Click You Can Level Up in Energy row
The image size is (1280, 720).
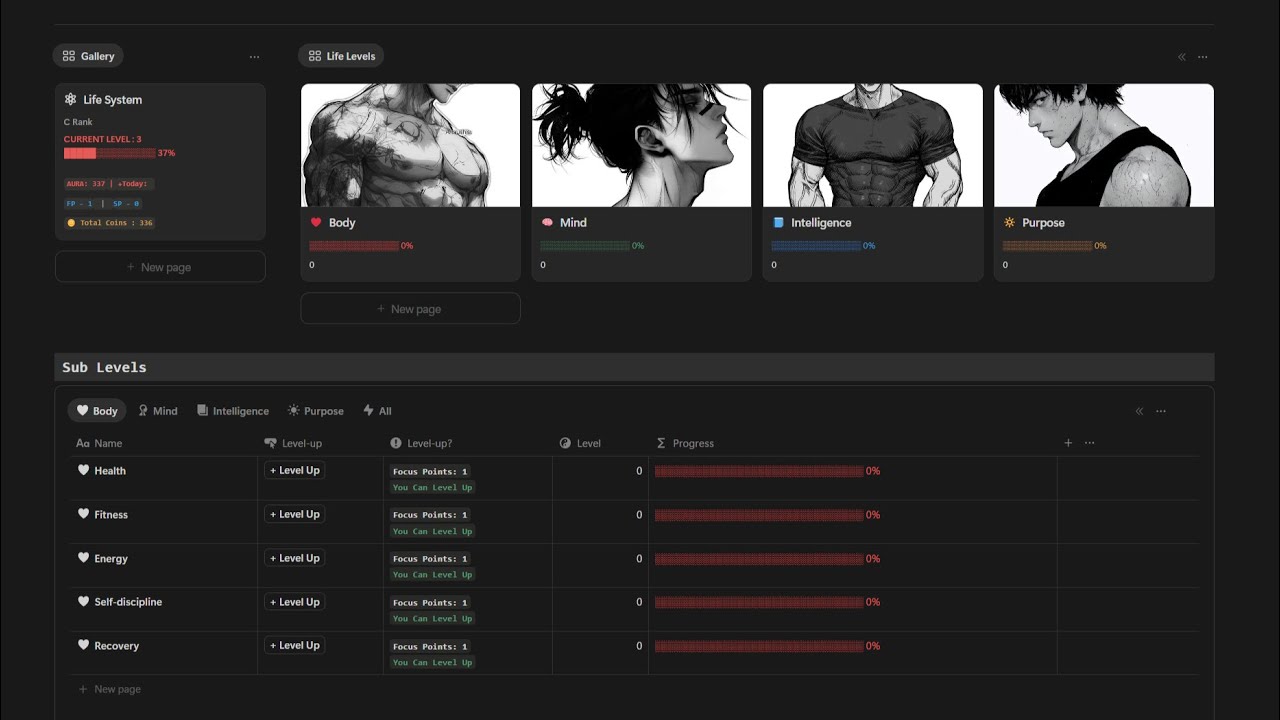pyautogui.click(x=432, y=575)
